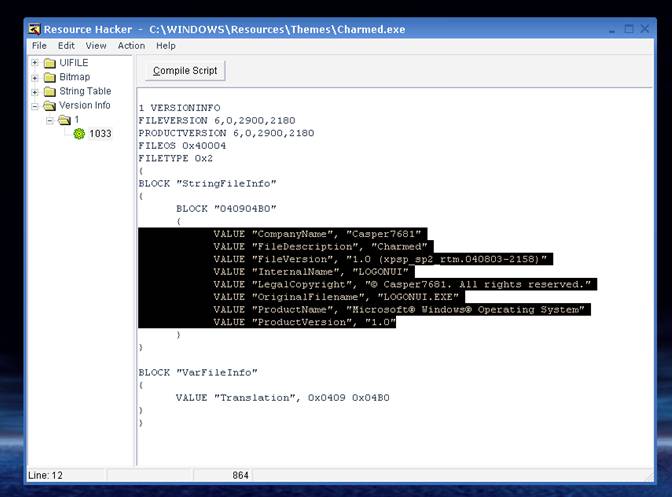Image resolution: width=672 pixels, height=497 pixels.
Task: Open the File menu
Action: coord(39,46)
